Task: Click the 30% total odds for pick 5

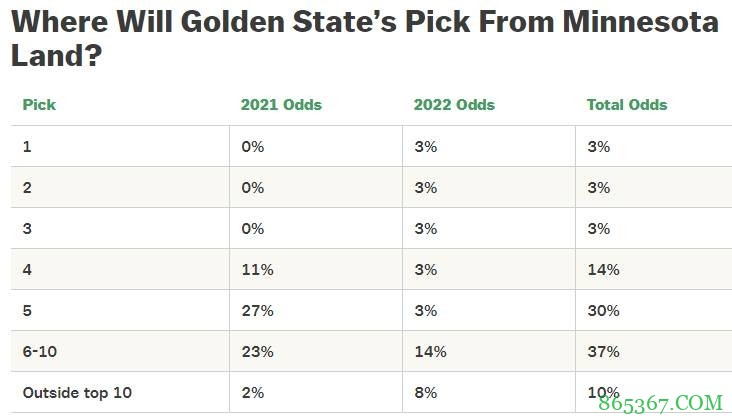Action: pyautogui.click(x=604, y=311)
